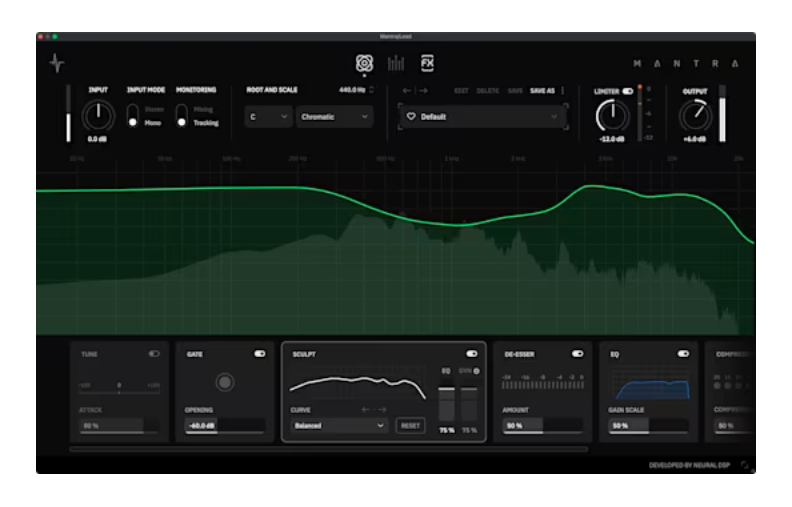Open the preset options three-dot menu

(x=563, y=91)
